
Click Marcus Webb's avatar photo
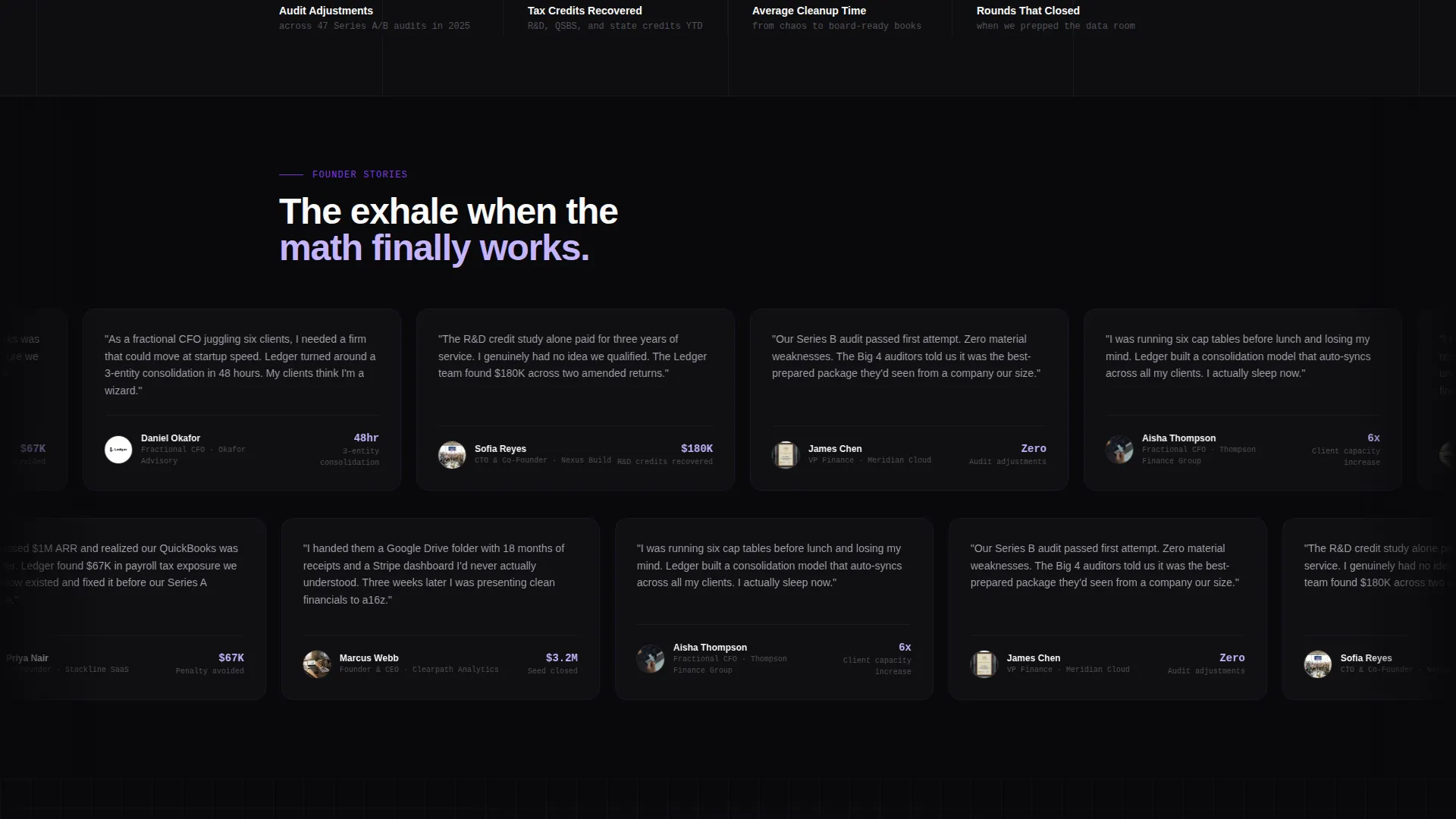317,664
